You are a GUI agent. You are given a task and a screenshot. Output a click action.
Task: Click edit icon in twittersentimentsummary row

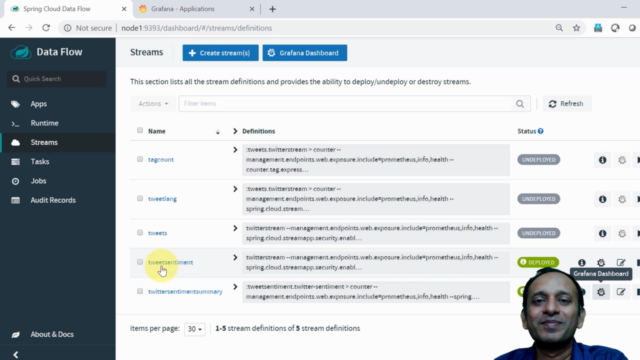621,292
